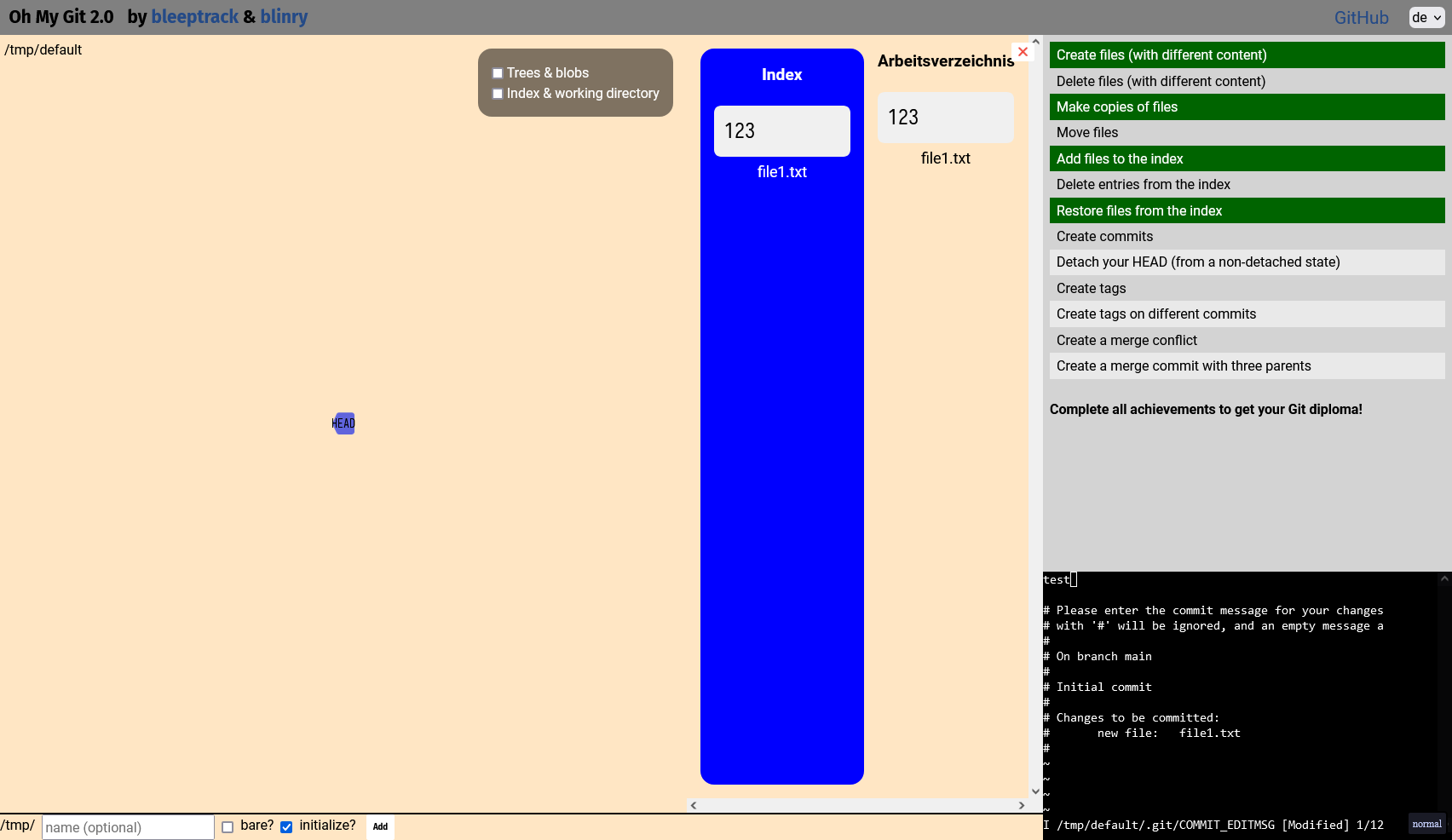Close the index and working directory panel
Screen dimensions: 1452x840
point(1023,52)
